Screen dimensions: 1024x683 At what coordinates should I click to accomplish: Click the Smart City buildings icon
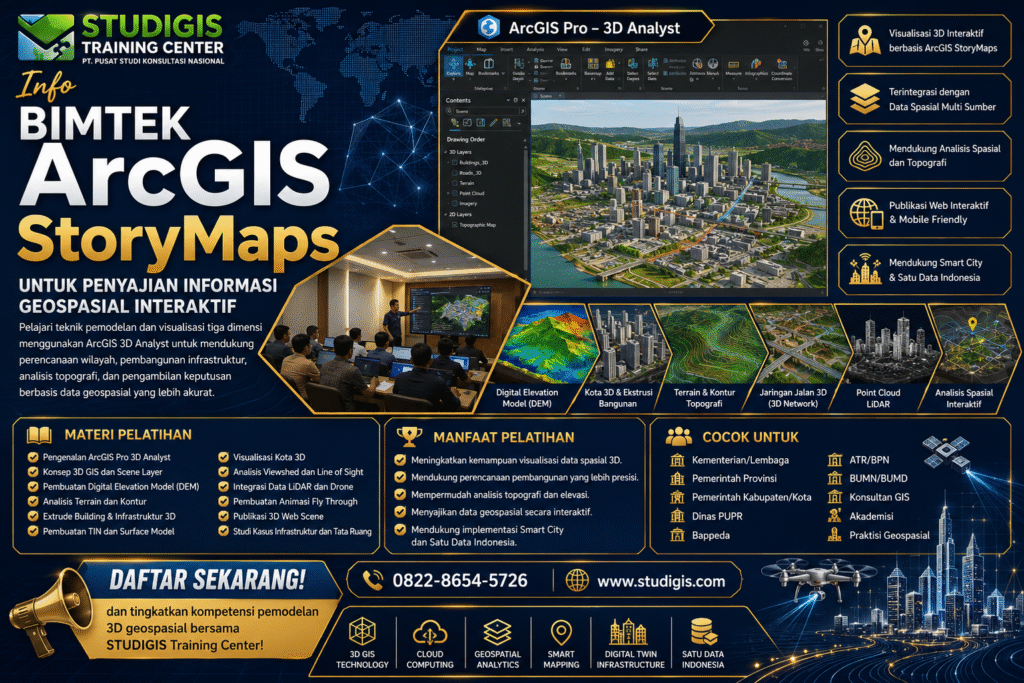(x=865, y=269)
